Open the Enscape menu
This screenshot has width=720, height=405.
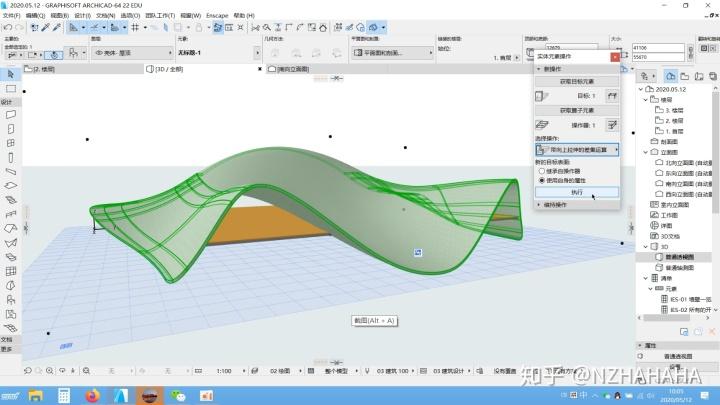(217, 16)
